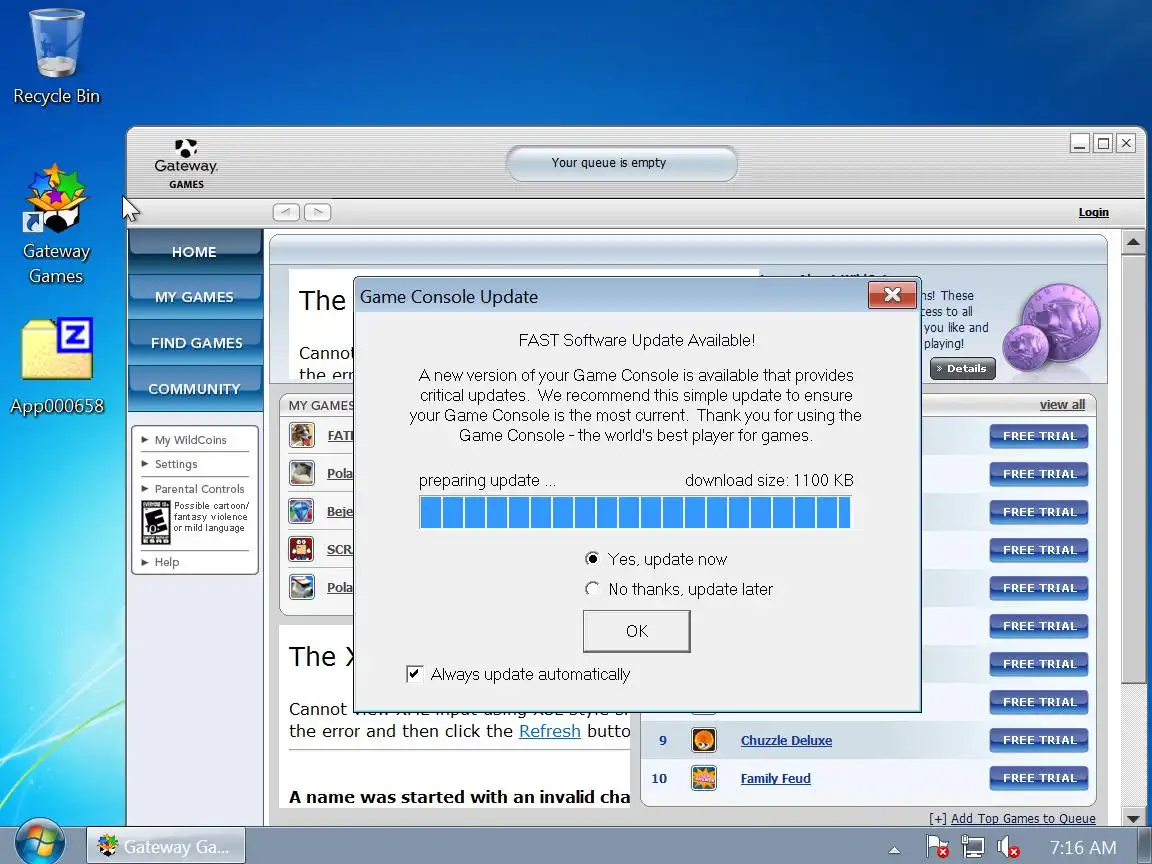
Task: Click the Family Feud link
Action: click(775, 779)
